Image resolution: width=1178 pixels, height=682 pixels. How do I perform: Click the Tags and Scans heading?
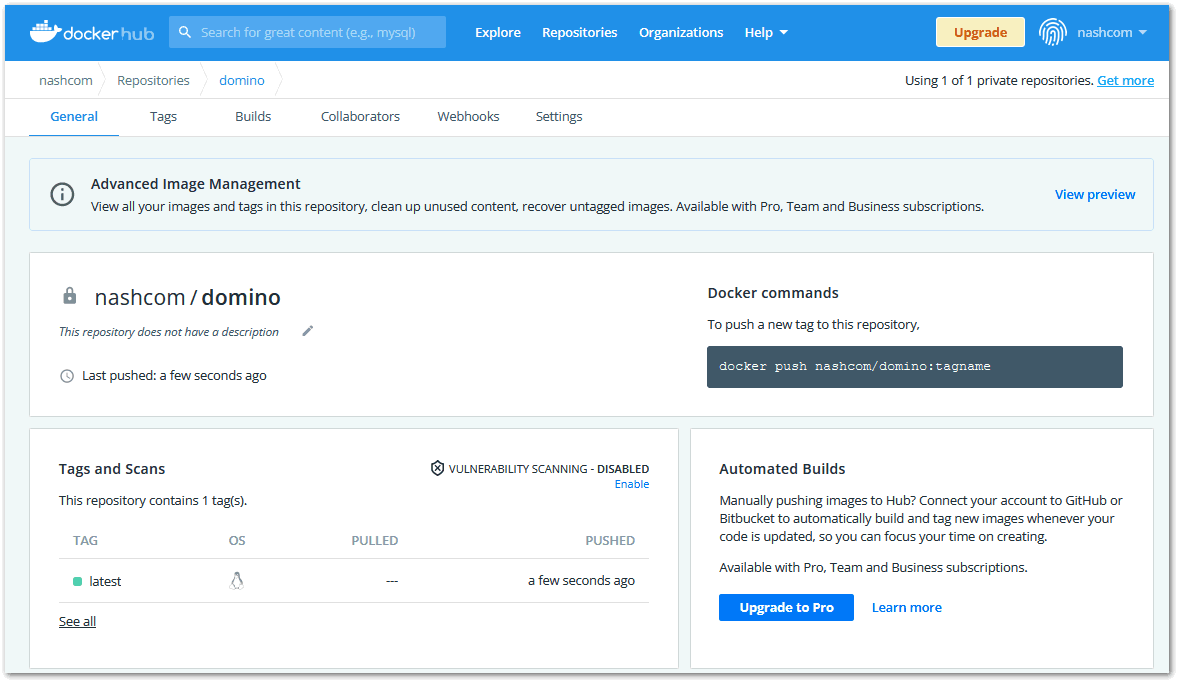(x=112, y=469)
